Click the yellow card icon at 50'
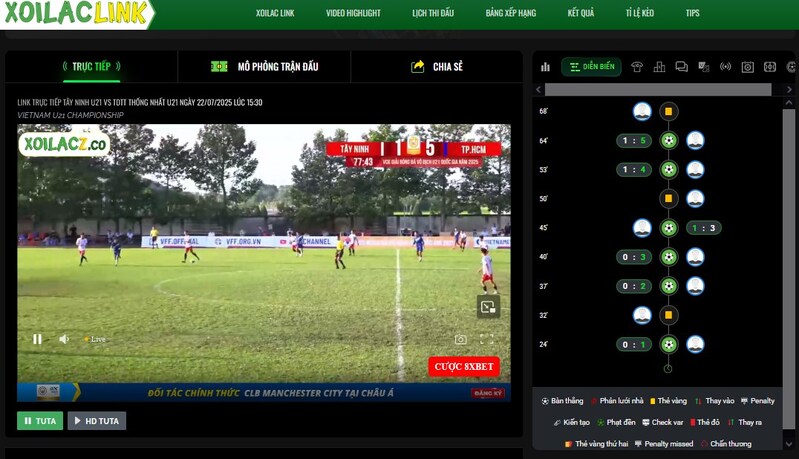 pyautogui.click(x=669, y=198)
